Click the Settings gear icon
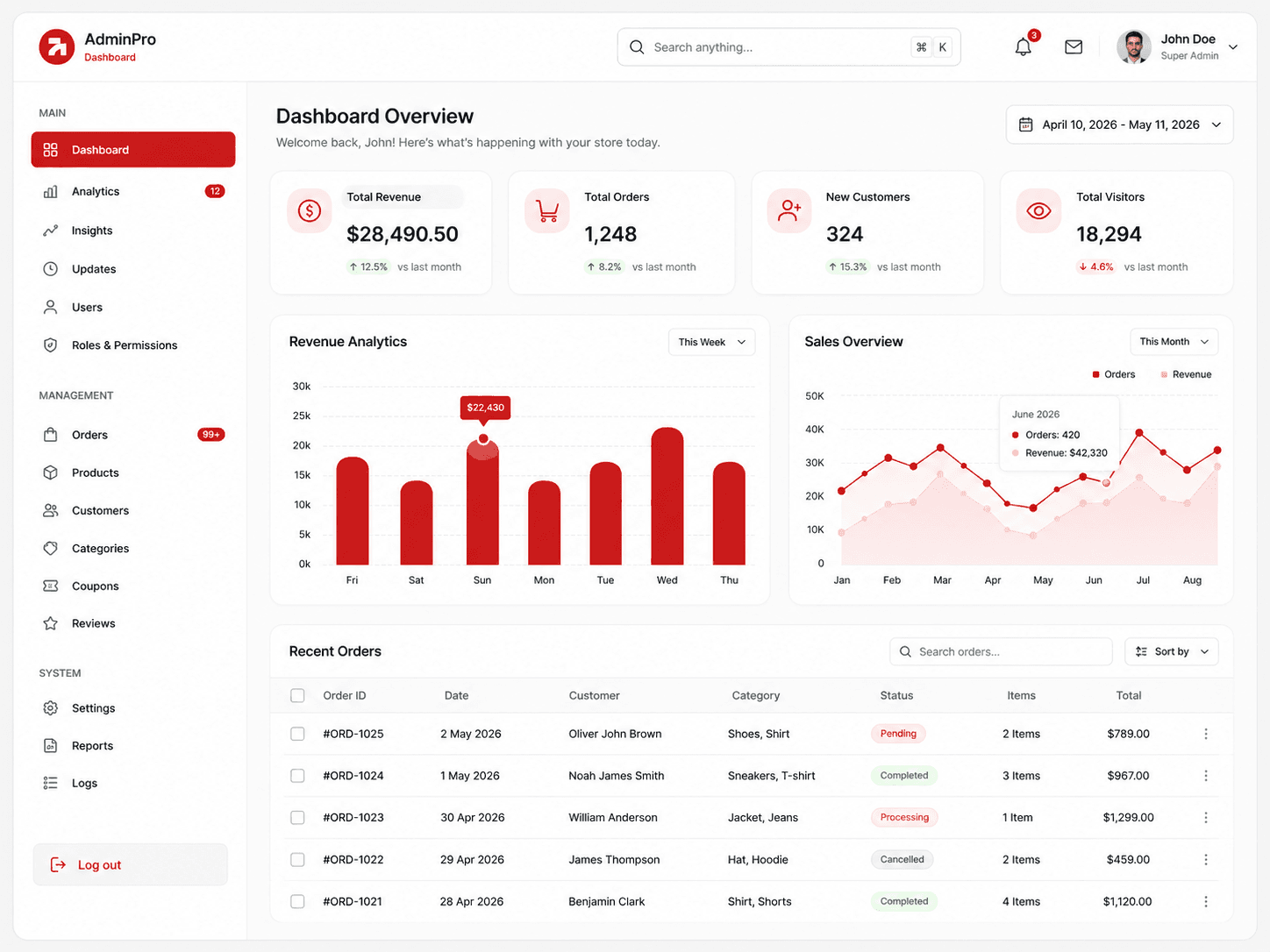The image size is (1270, 952). coord(51,707)
